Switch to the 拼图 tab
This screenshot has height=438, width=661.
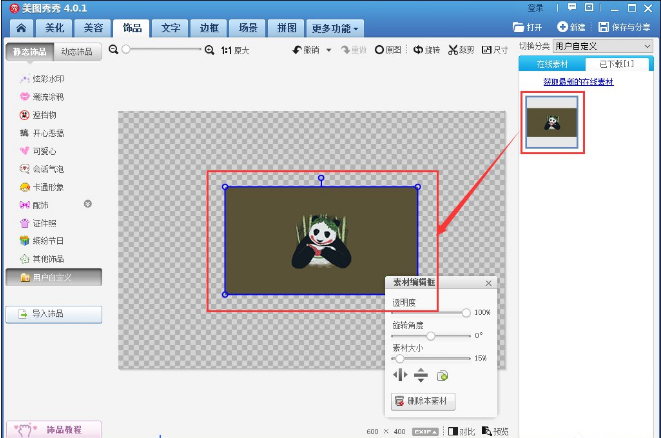tap(287, 28)
